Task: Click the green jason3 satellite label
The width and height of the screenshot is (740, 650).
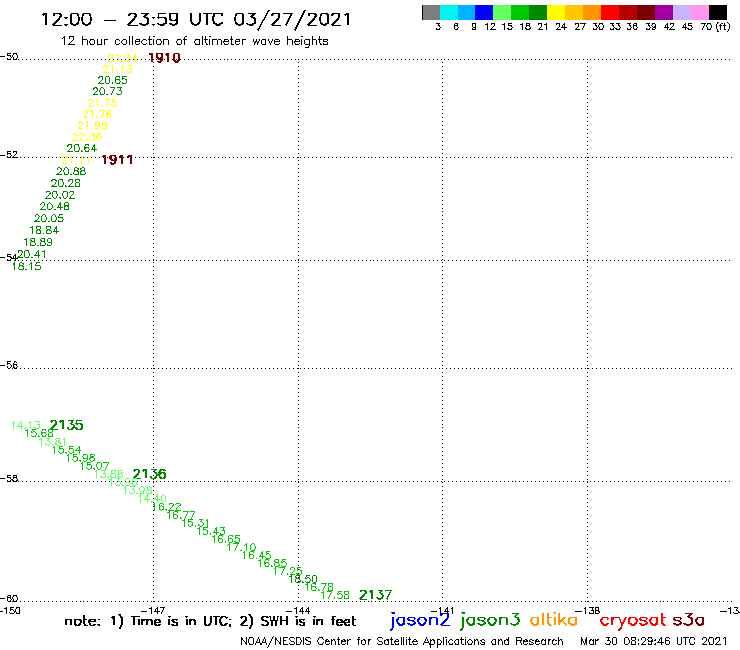Action: pos(490,620)
